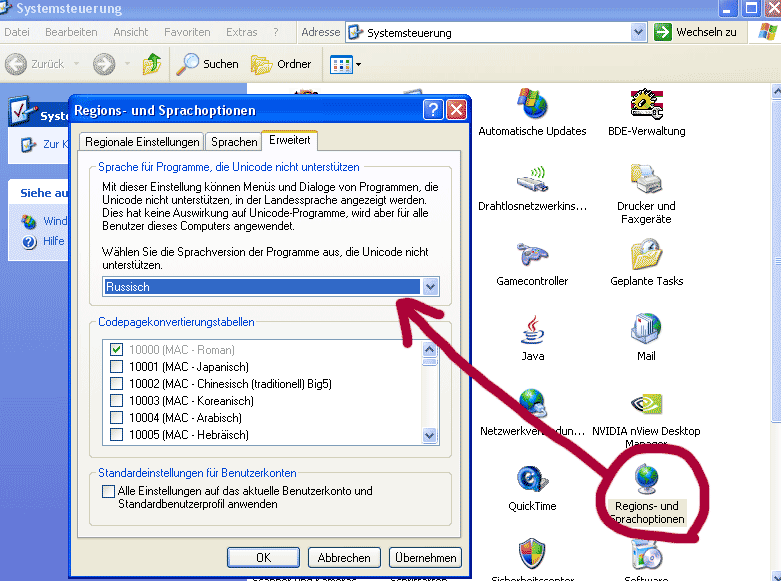
Task: Click the Zurück back arrow icon
Action: pyautogui.click(x=16, y=64)
